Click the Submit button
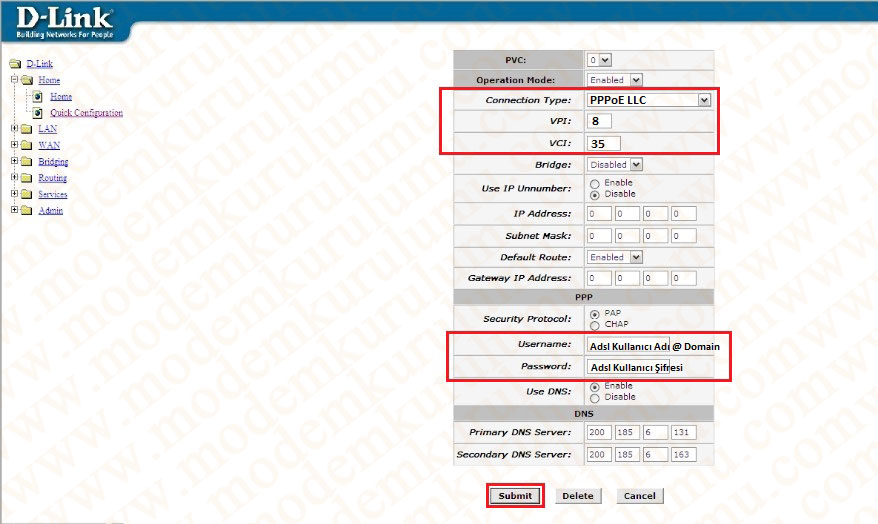878x524 pixels. [515, 495]
